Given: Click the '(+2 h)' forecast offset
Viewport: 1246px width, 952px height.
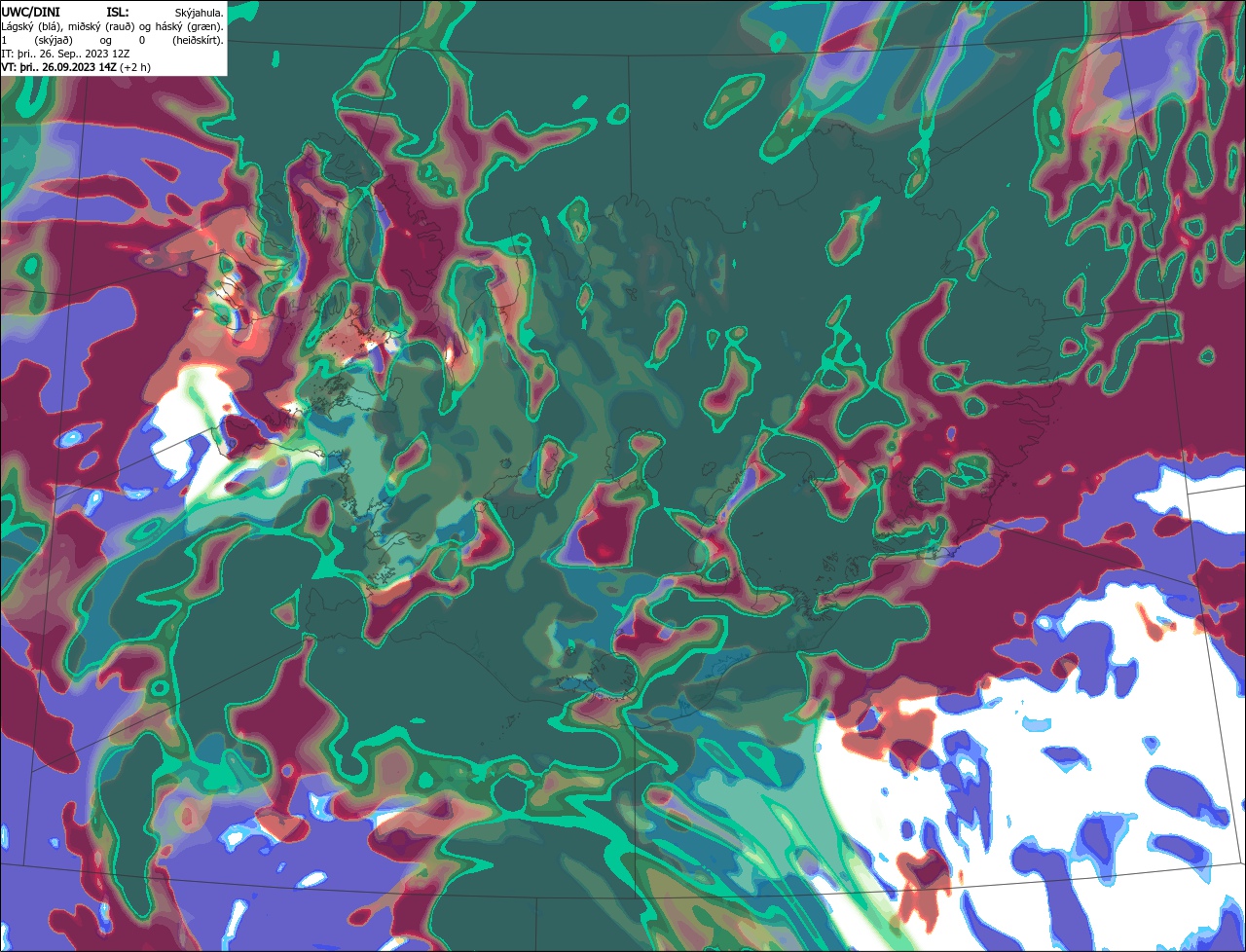Looking at the screenshot, I should point(135,67).
